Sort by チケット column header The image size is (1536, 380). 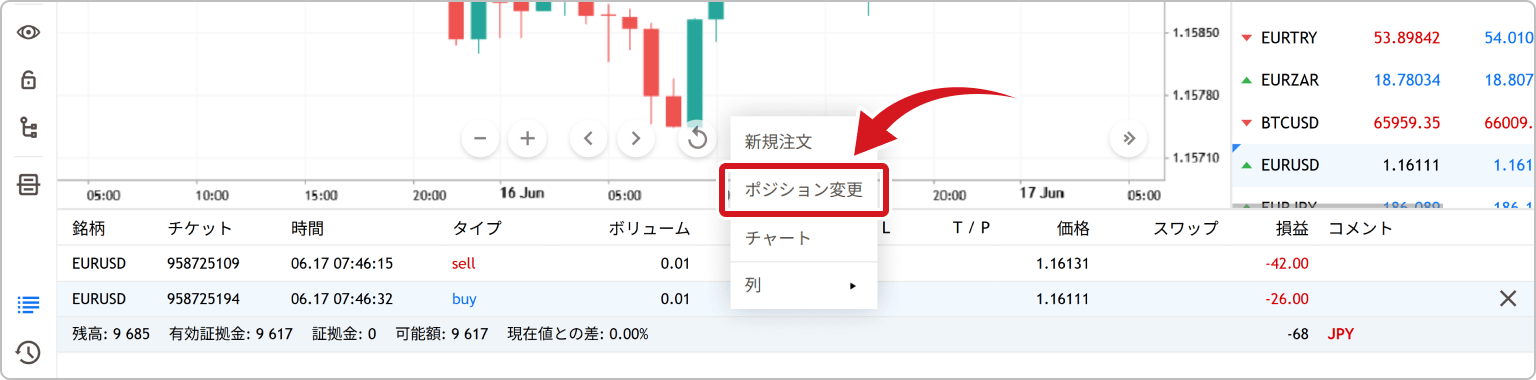(200, 228)
